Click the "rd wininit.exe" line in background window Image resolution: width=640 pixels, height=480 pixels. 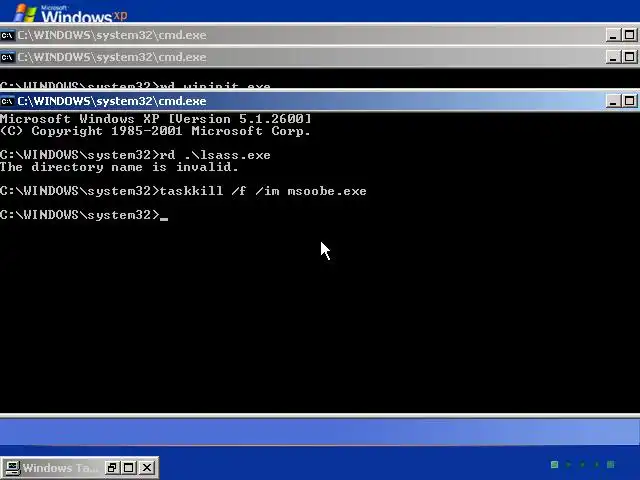(x=135, y=85)
